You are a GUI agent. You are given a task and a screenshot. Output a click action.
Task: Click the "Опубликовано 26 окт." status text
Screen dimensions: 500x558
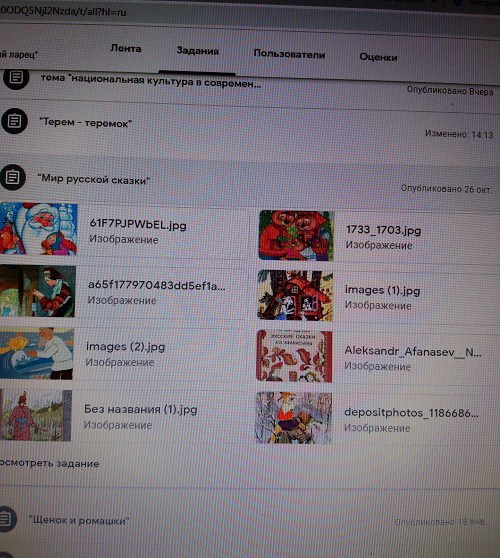(x=447, y=189)
